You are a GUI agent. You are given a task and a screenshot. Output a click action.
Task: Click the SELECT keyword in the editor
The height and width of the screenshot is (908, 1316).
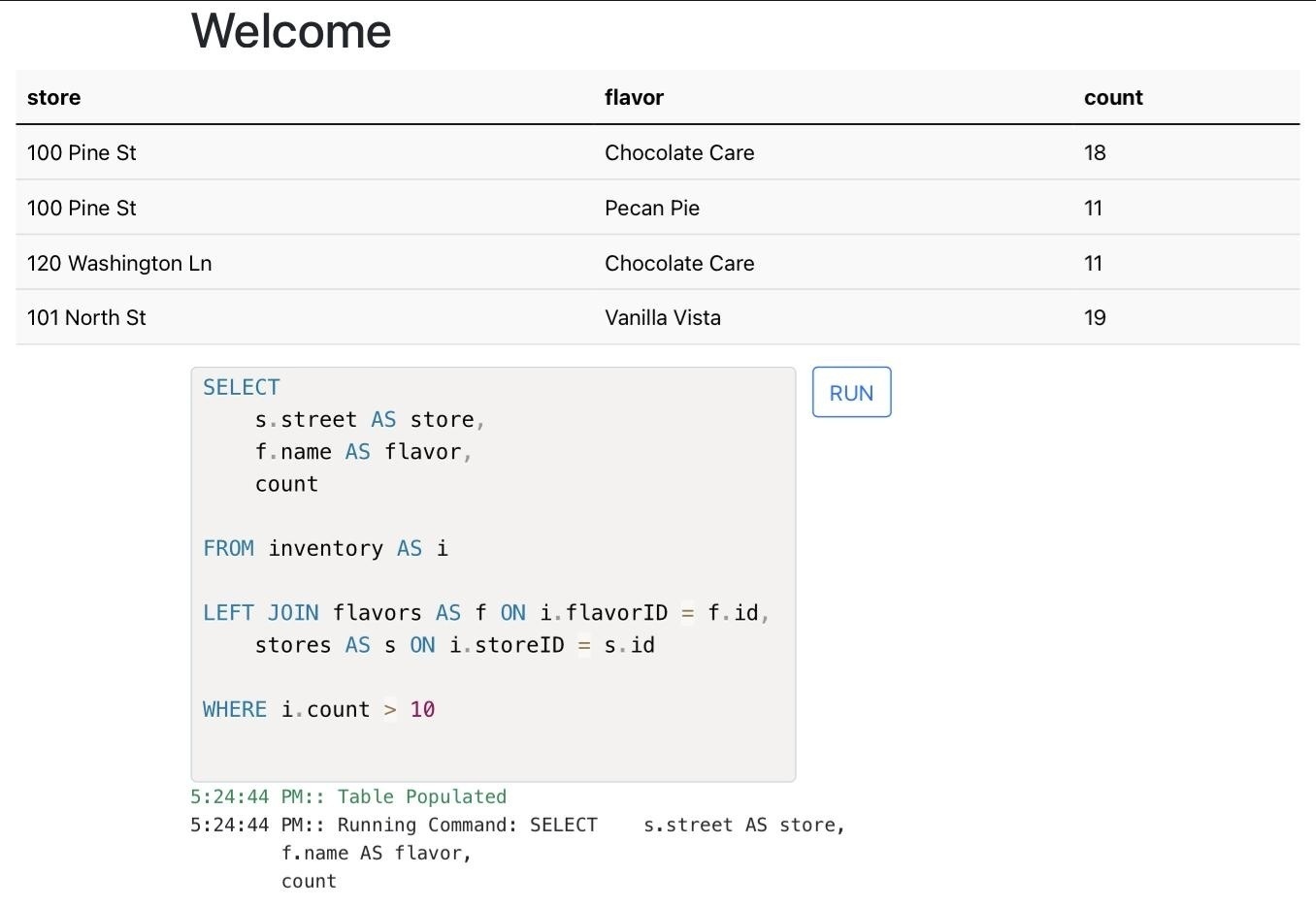242,387
